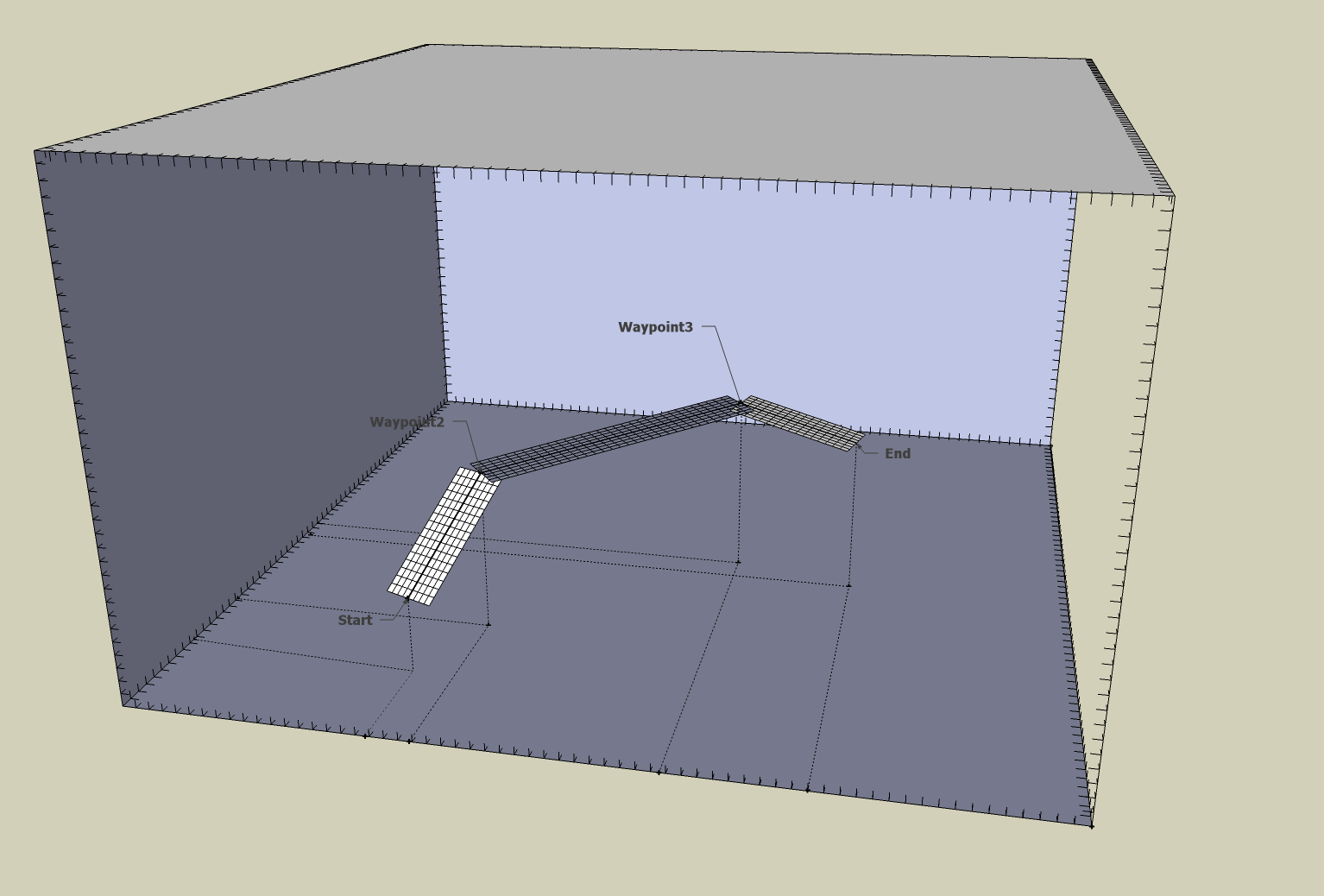Click the vertical dotted line dropping from Waypoint3
This screenshot has width=1324, height=896.
[x=740, y=492]
